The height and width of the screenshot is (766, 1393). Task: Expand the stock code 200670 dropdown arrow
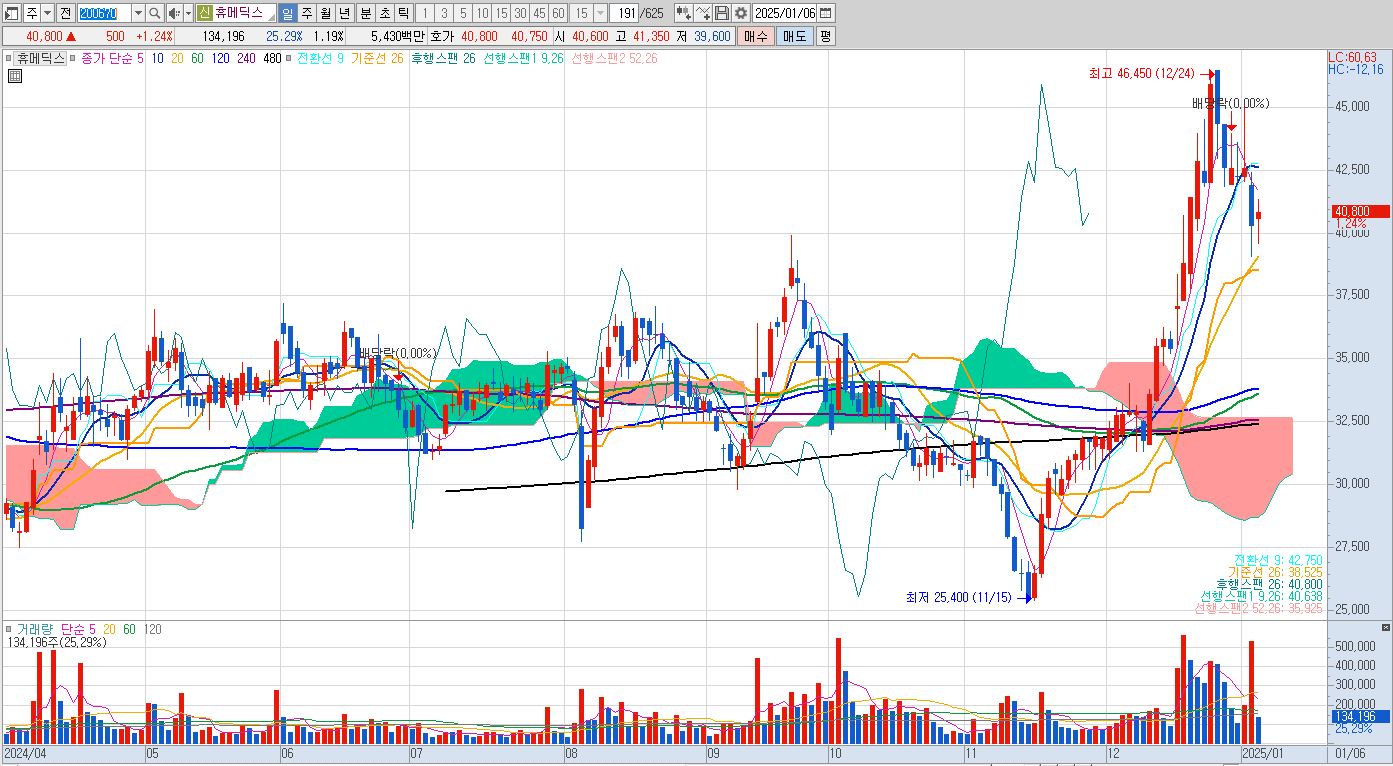point(138,13)
